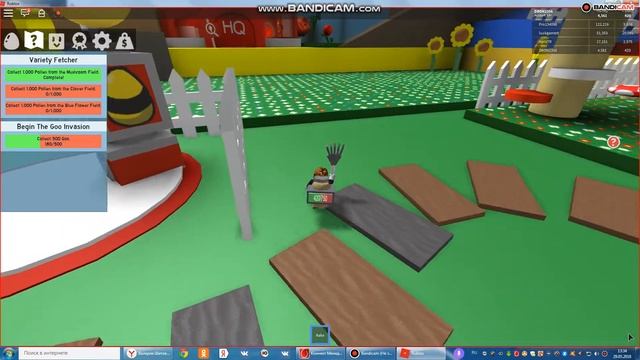Open the Roblox chat icon
This screenshot has width=640, height=360.
click(25, 13)
